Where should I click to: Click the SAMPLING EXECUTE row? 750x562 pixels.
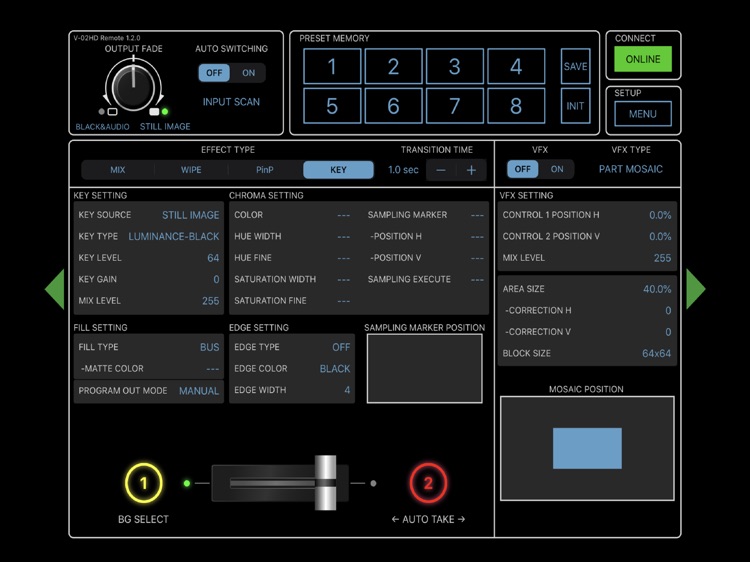point(426,279)
